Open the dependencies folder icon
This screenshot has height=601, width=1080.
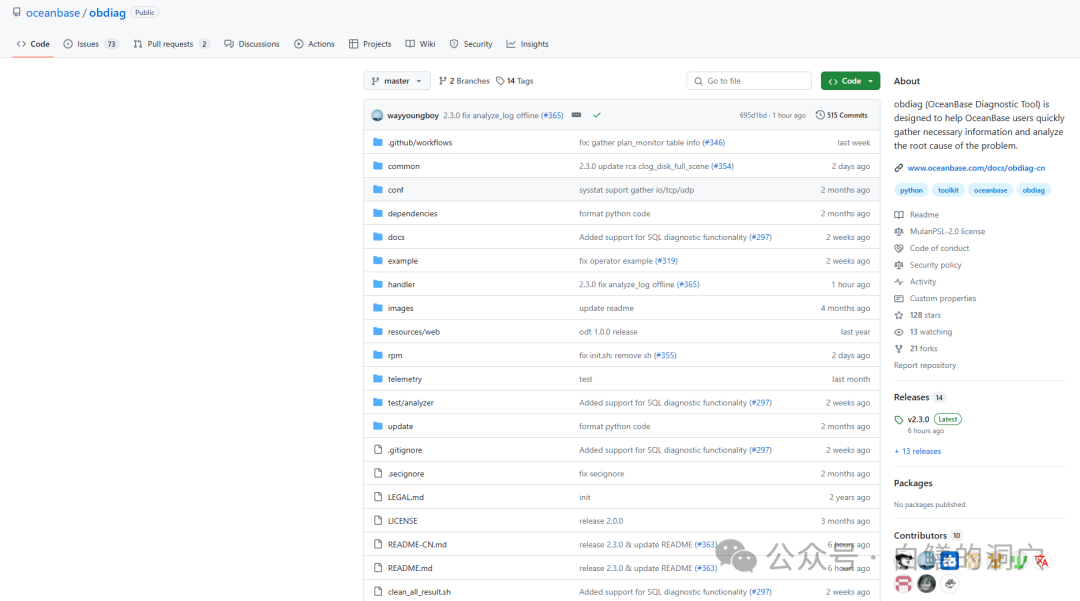point(377,213)
